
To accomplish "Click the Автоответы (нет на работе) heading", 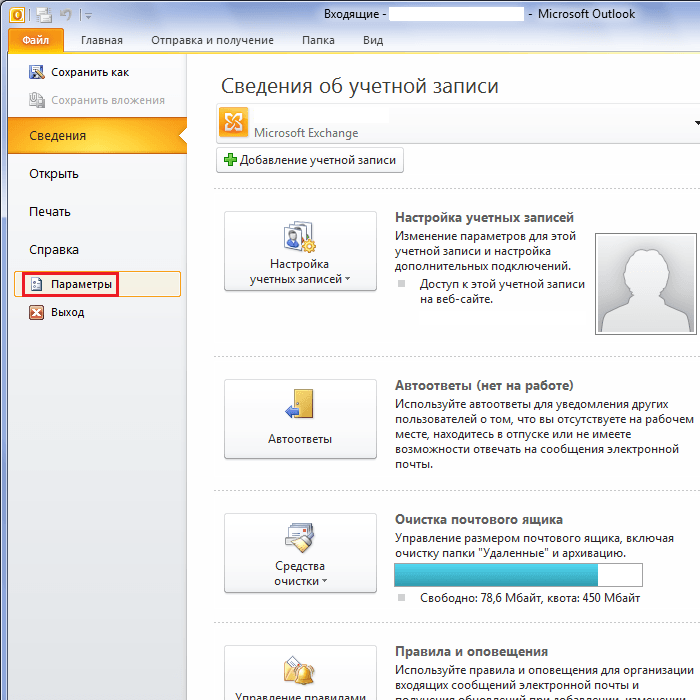I will pos(484,385).
